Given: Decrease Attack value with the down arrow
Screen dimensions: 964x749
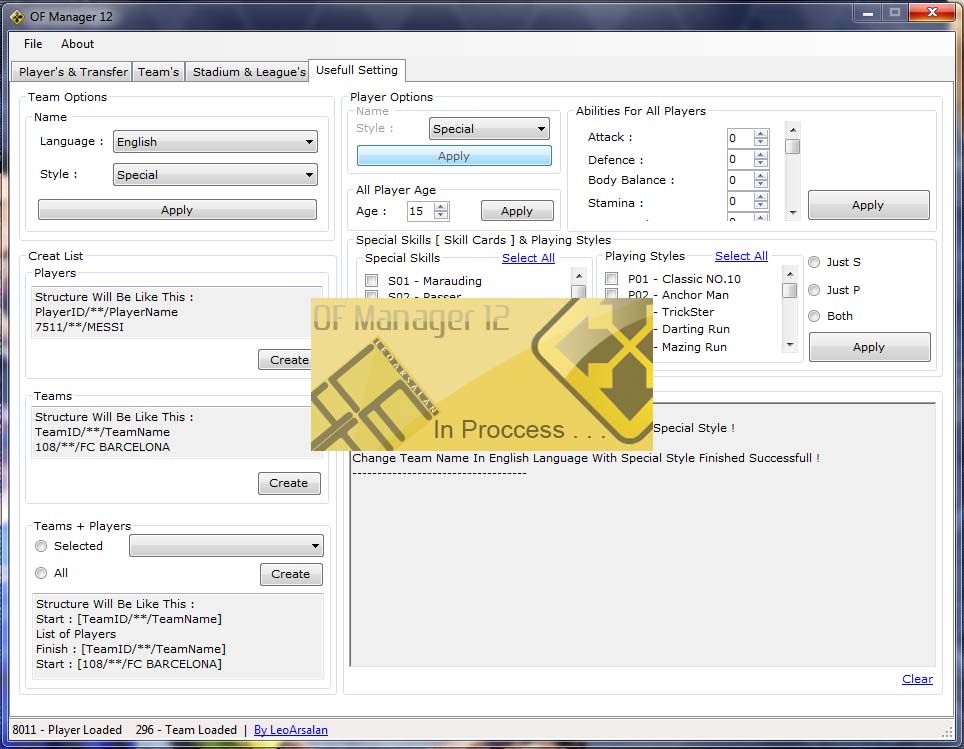Looking at the screenshot, I should 761,143.
